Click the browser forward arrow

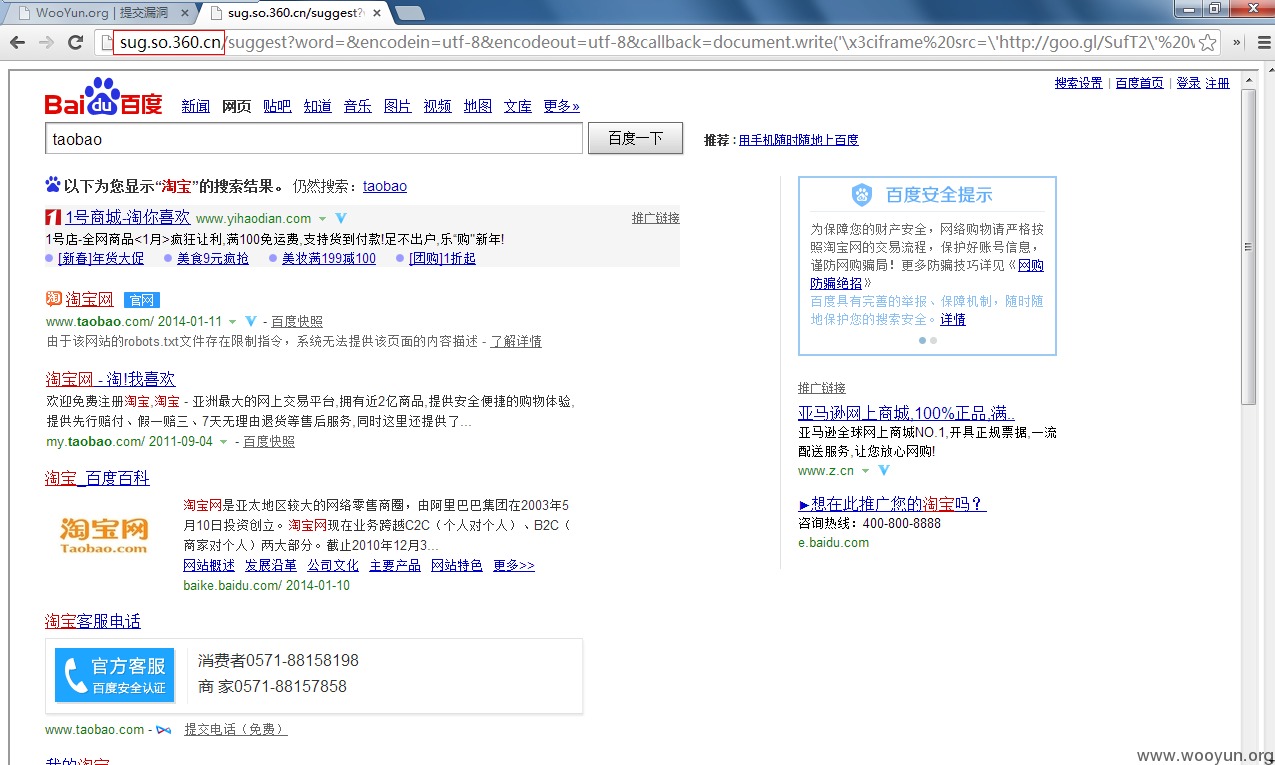[x=46, y=42]
